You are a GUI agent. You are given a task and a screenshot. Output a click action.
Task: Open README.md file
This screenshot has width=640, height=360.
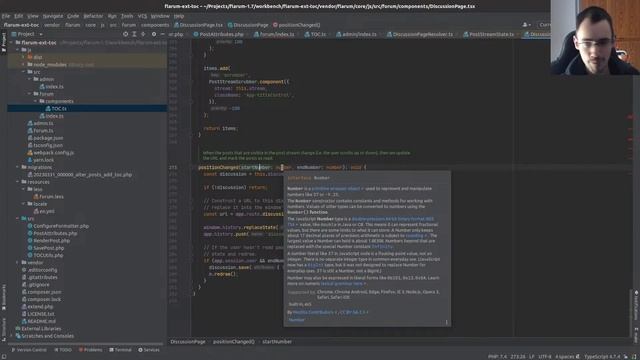[39, 322]
